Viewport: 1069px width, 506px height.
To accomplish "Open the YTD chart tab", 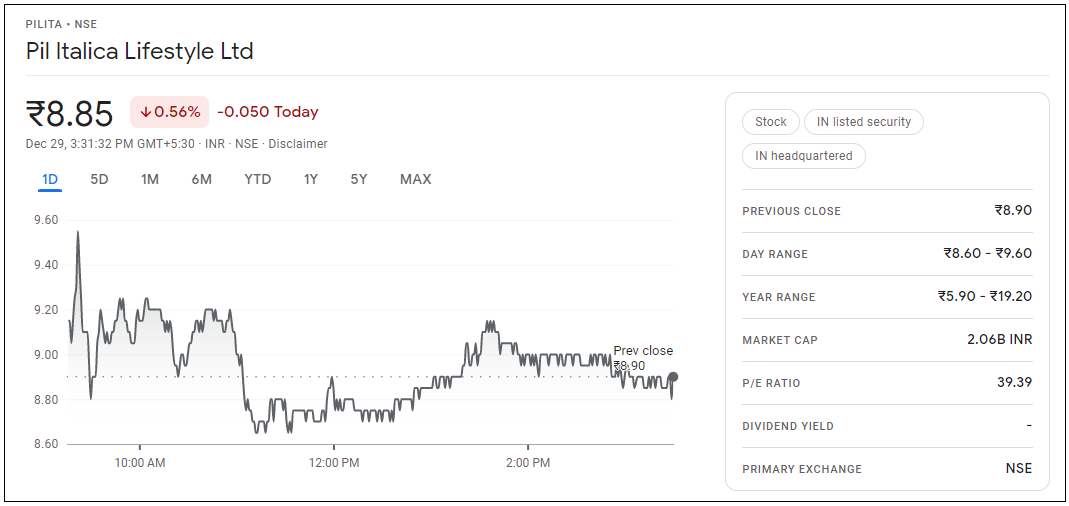I will pyautogui.click(x=258, y=179).
